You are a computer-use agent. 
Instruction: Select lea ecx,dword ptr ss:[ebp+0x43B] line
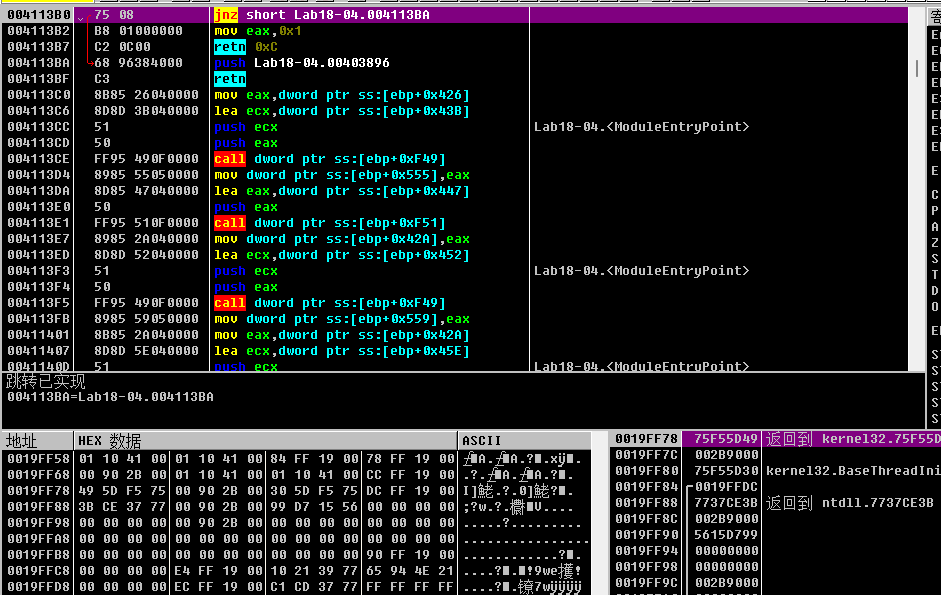click(341, 110)
